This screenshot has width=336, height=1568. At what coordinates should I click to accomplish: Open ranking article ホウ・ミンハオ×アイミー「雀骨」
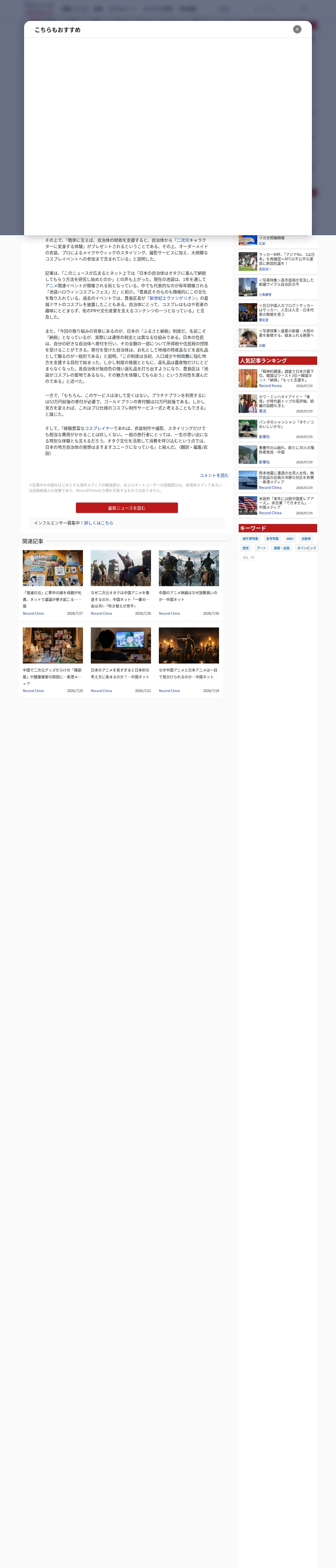pyautogui.click(x=287, y=401)
